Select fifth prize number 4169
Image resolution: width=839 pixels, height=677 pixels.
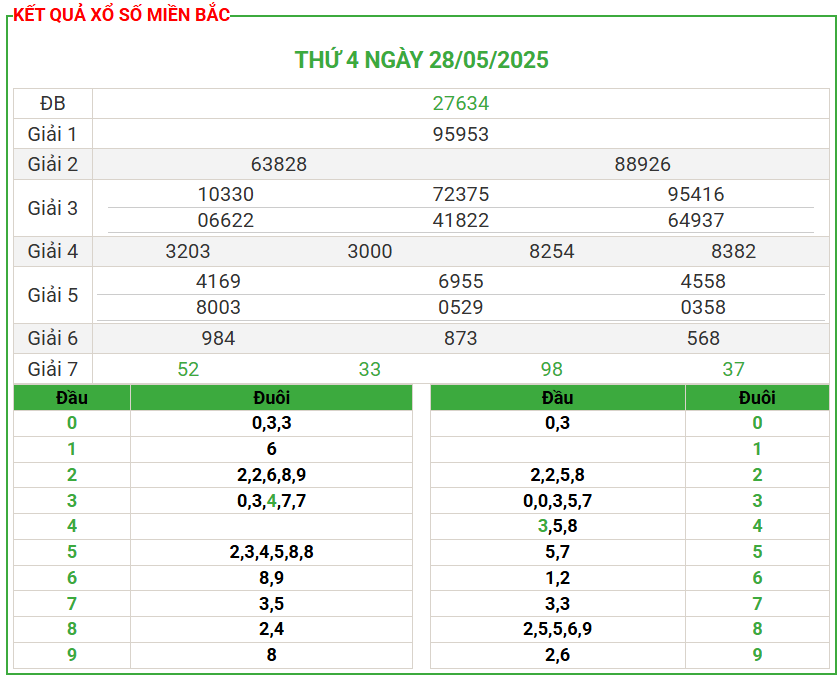(218, 281)
